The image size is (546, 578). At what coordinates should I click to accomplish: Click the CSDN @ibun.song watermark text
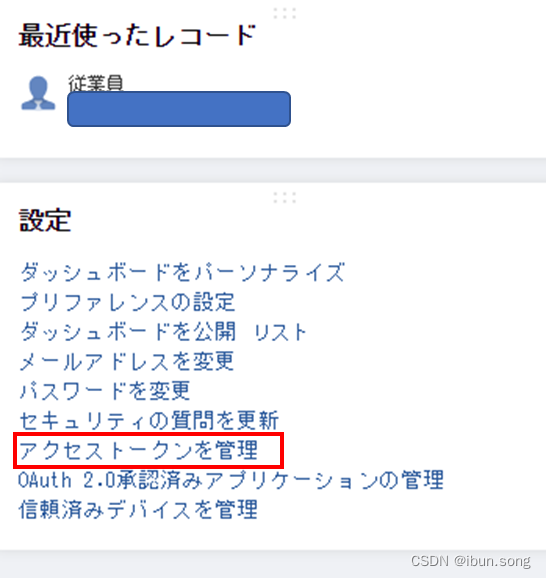point(471,561)
